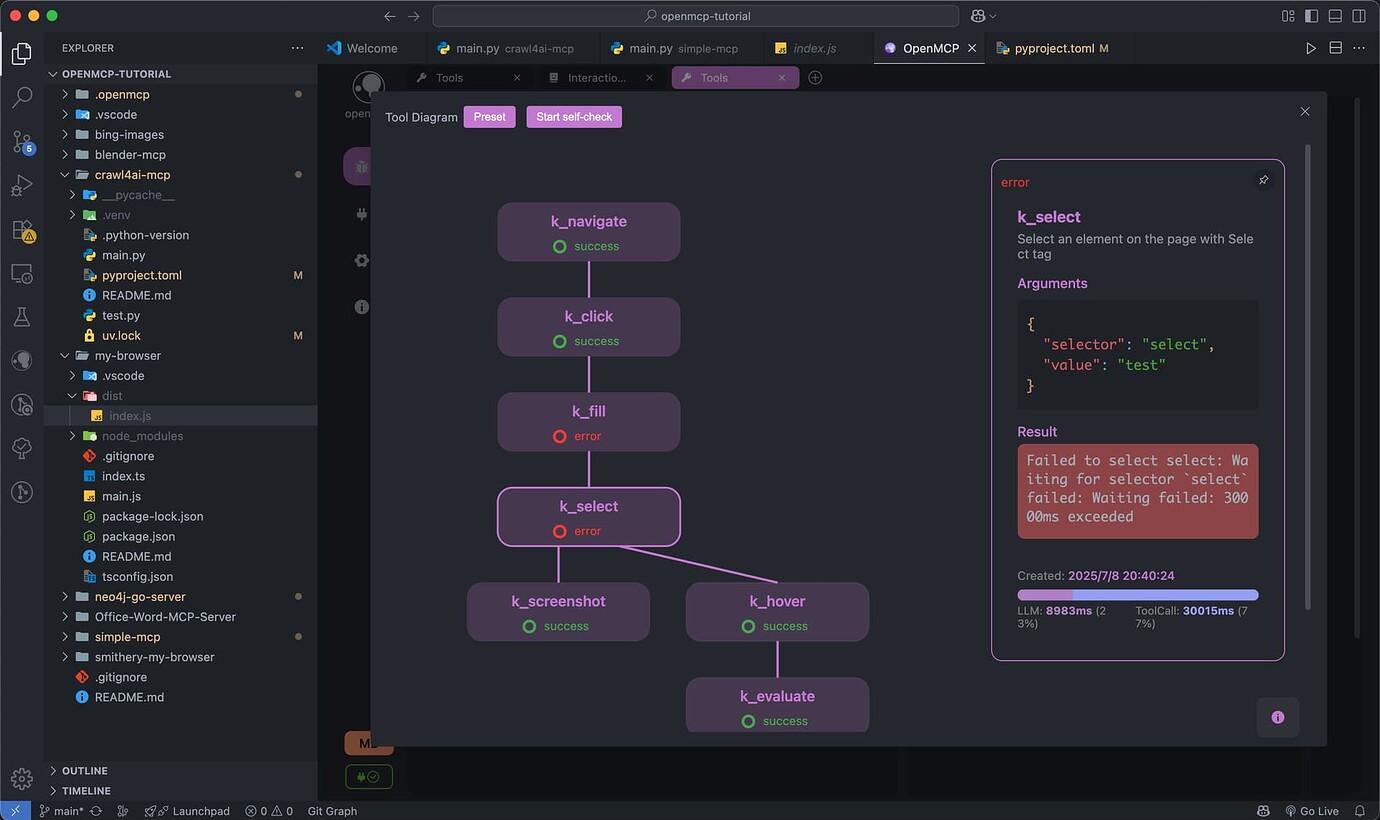The image size is (1380, 820).
Task: Open Source Control view with 5 badge
Action: (22, 142)
